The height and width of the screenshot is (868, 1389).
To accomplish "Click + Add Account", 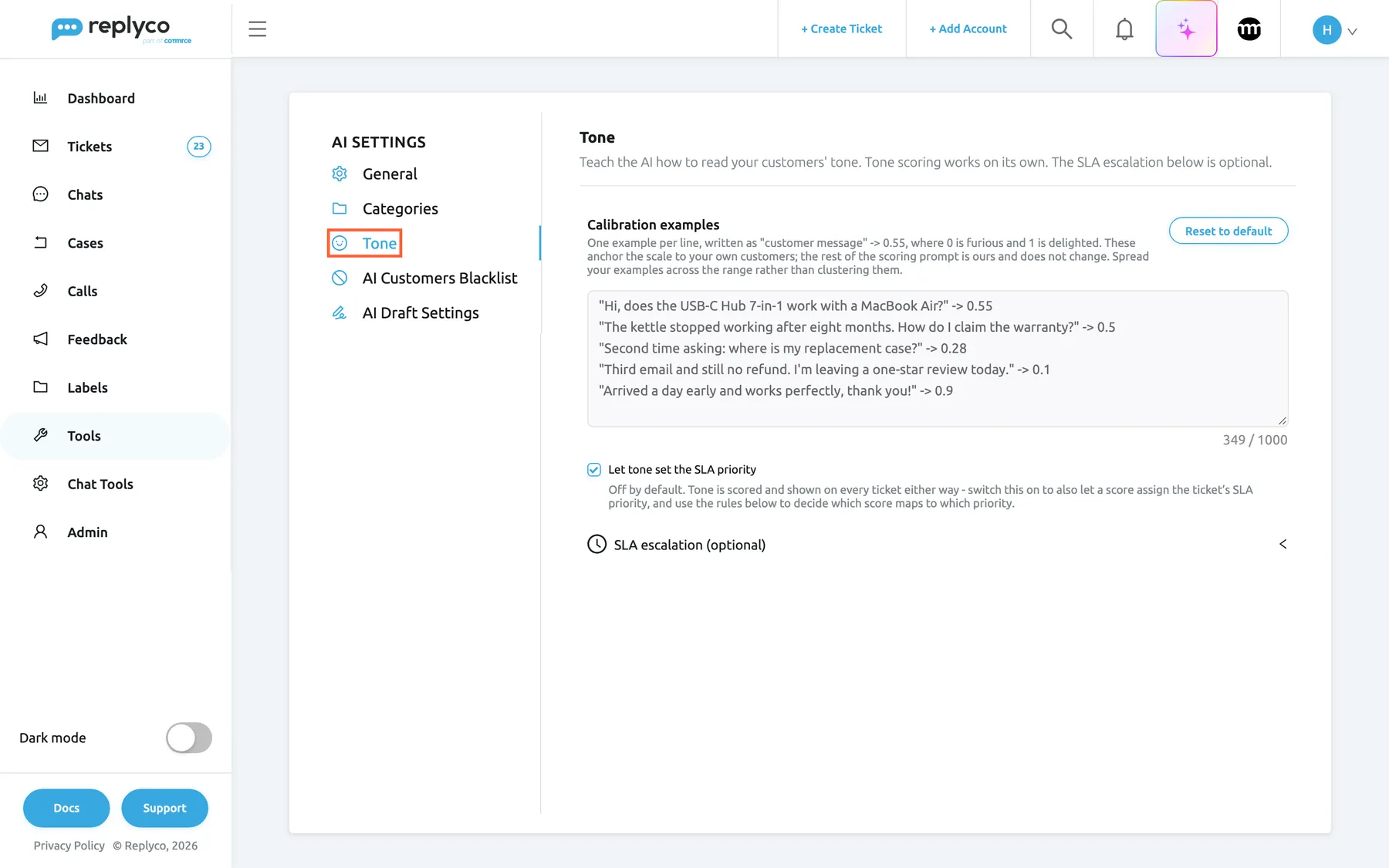I will click(968, 29).
